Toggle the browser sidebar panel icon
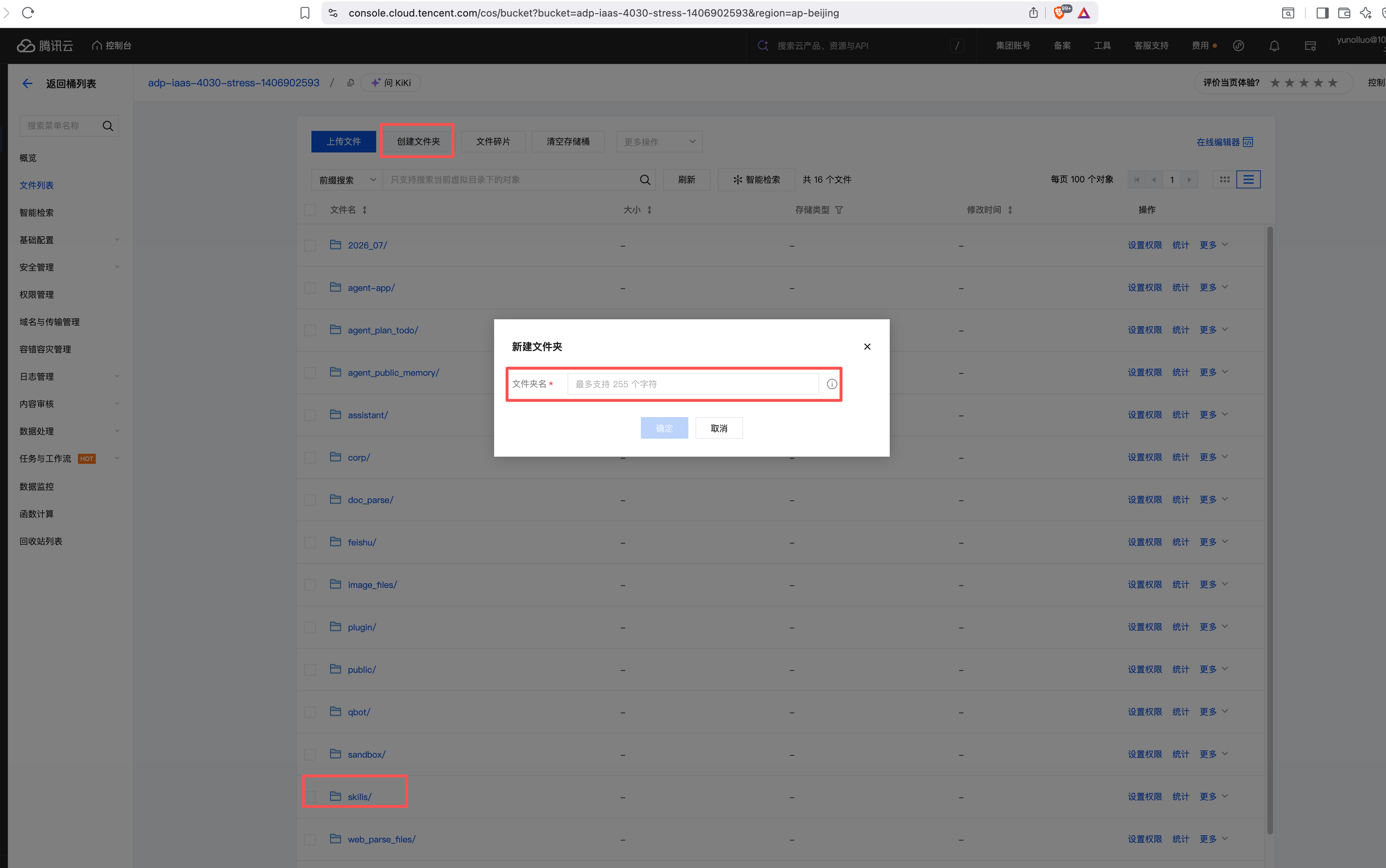Screen dimensions: 1386x868 [1322, 13]
